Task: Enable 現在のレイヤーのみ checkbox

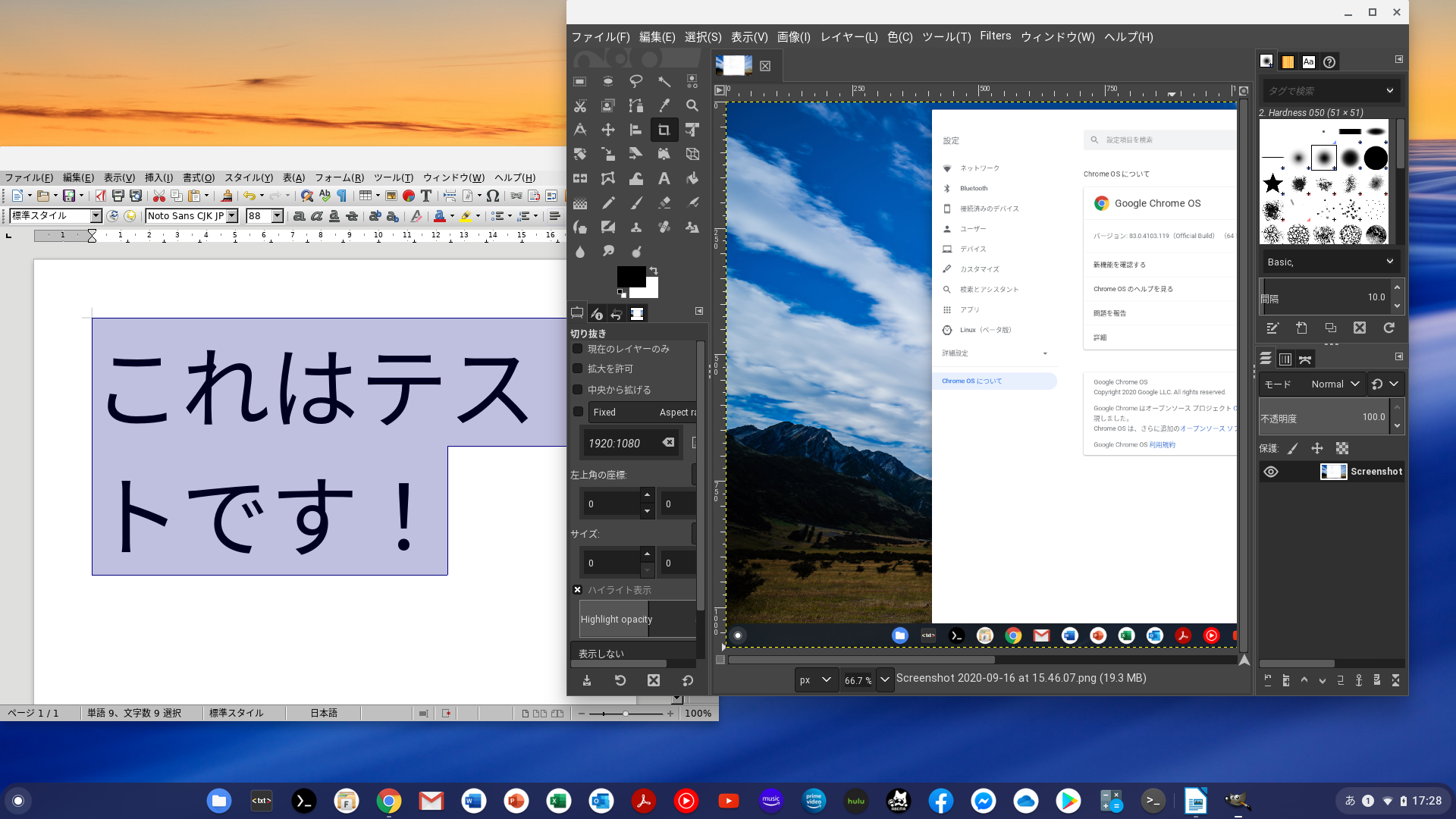Action: 578,349
